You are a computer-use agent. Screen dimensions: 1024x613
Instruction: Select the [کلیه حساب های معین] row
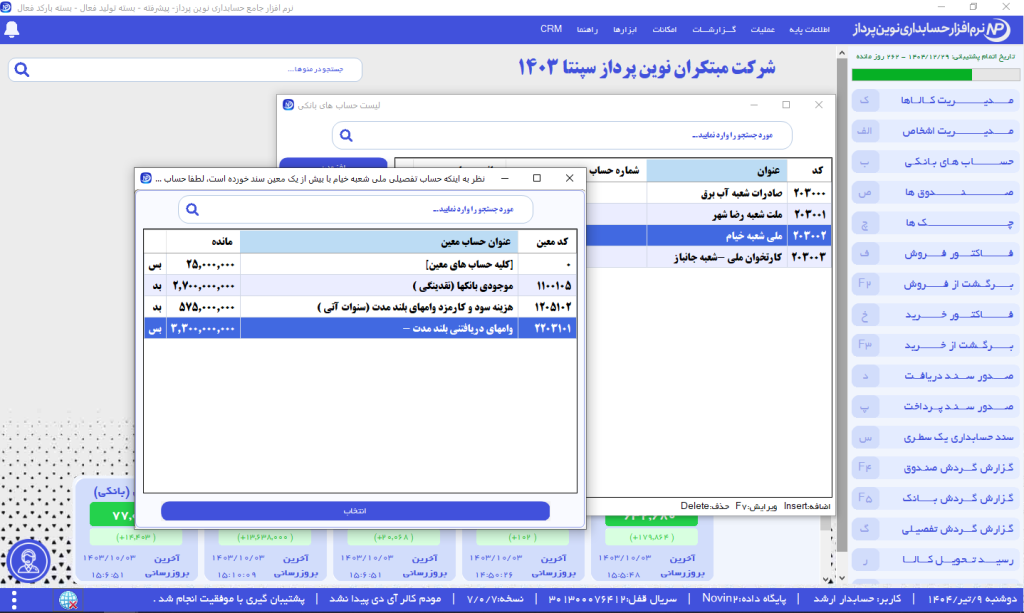[x=360, y=264]
